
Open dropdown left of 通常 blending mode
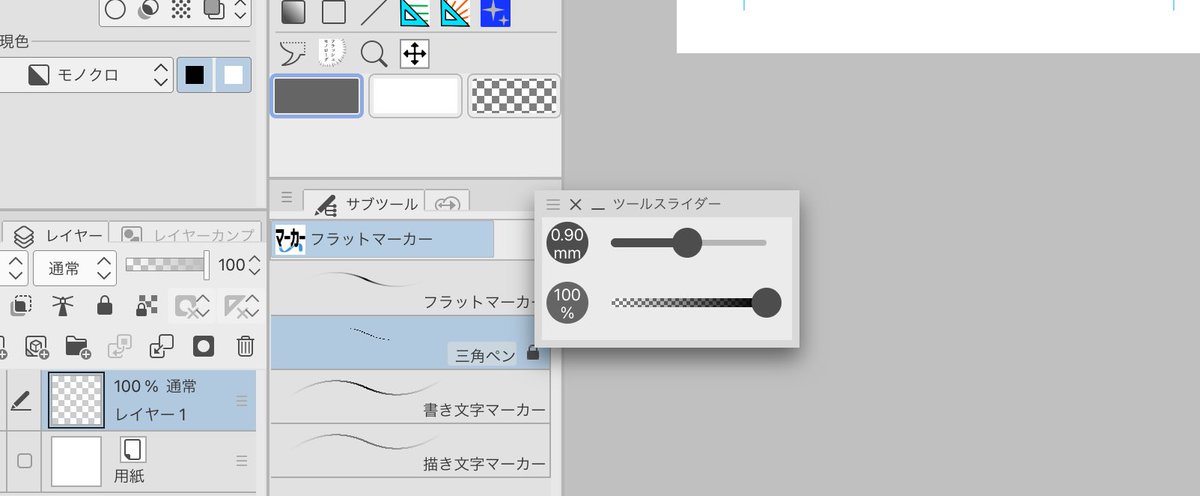(x=14, y=266)
